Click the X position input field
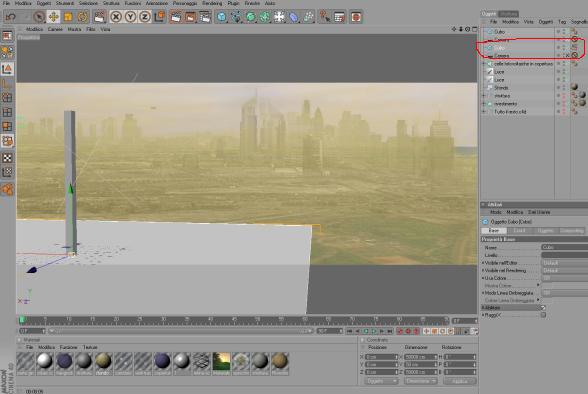Screen dimensions: 588x394 (x=381, y=357)
